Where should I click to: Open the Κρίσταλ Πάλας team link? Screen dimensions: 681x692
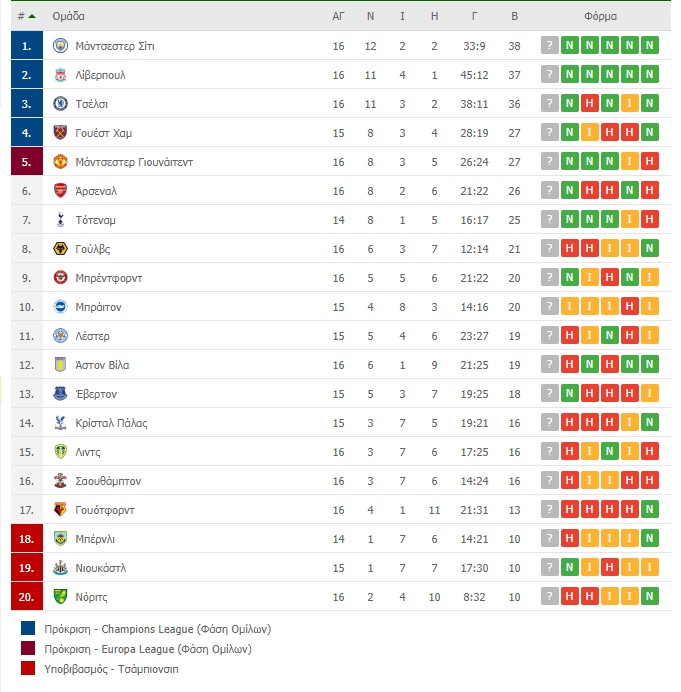click(111, 423)
